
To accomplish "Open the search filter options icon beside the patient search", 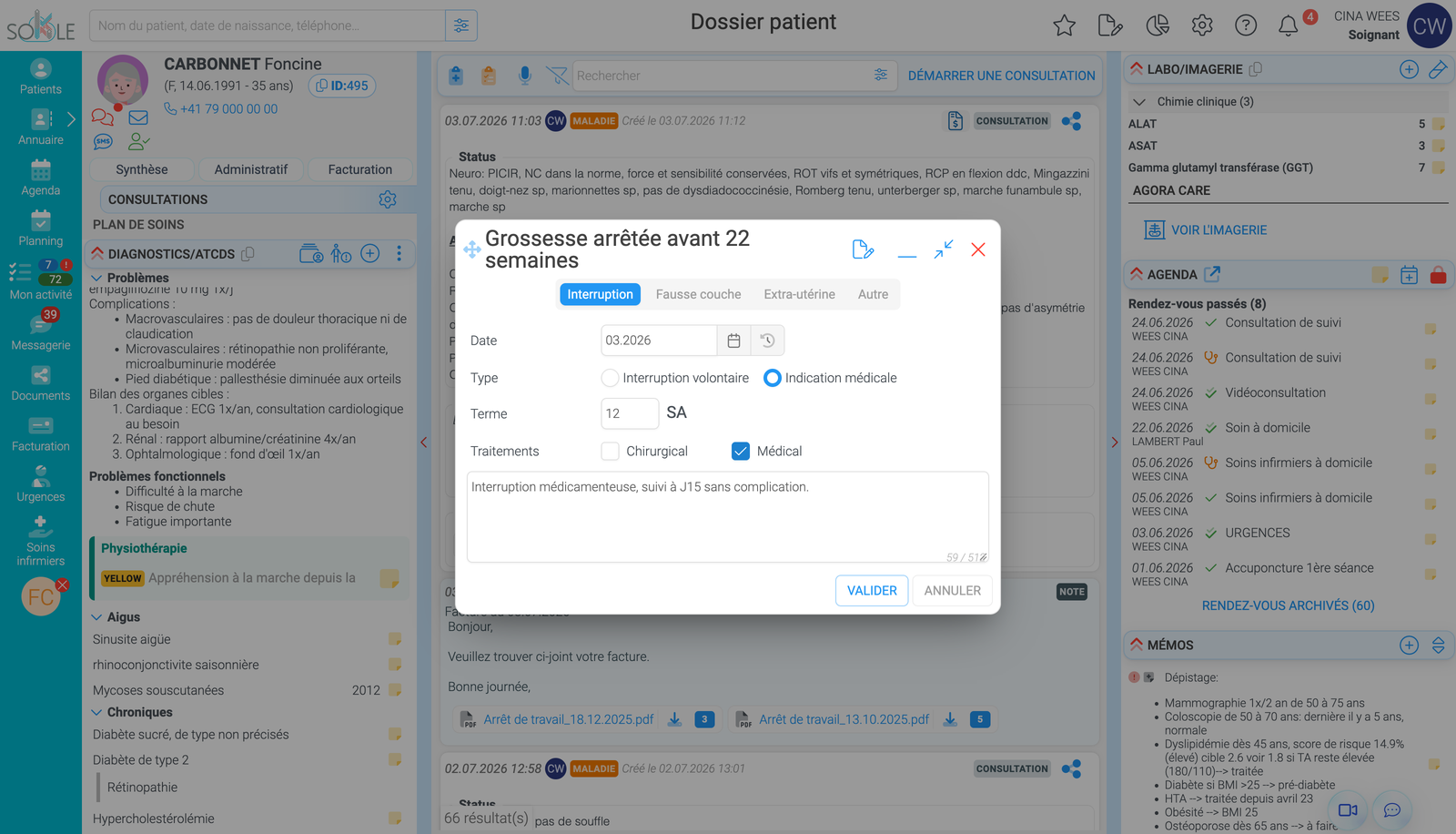I will 461,25.
